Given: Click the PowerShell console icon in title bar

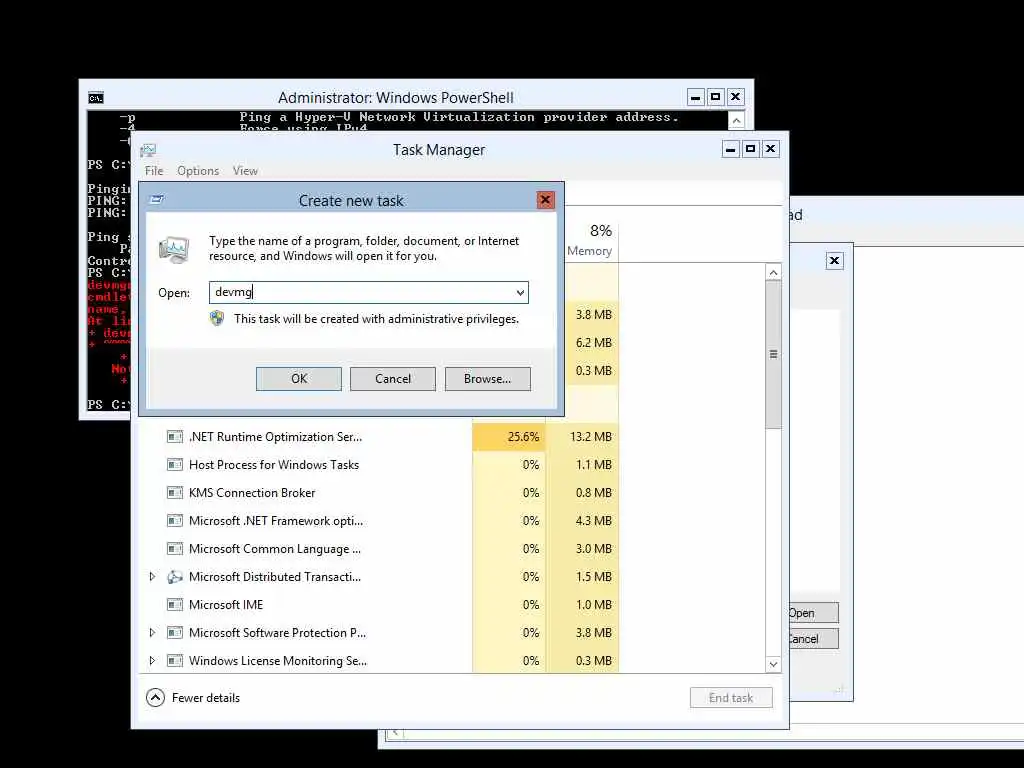Looking at the screenshot, I should (x=96, y=98).
